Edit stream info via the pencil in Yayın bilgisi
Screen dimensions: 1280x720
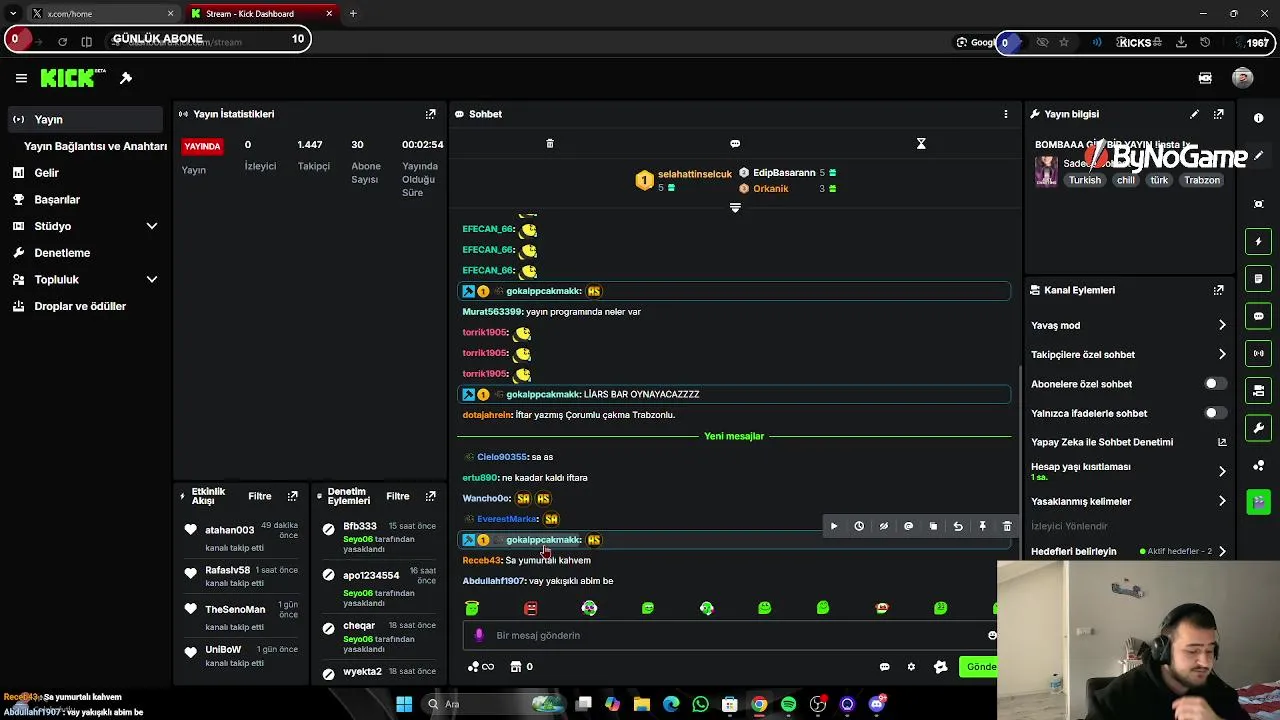click(x=1194, y=114)
